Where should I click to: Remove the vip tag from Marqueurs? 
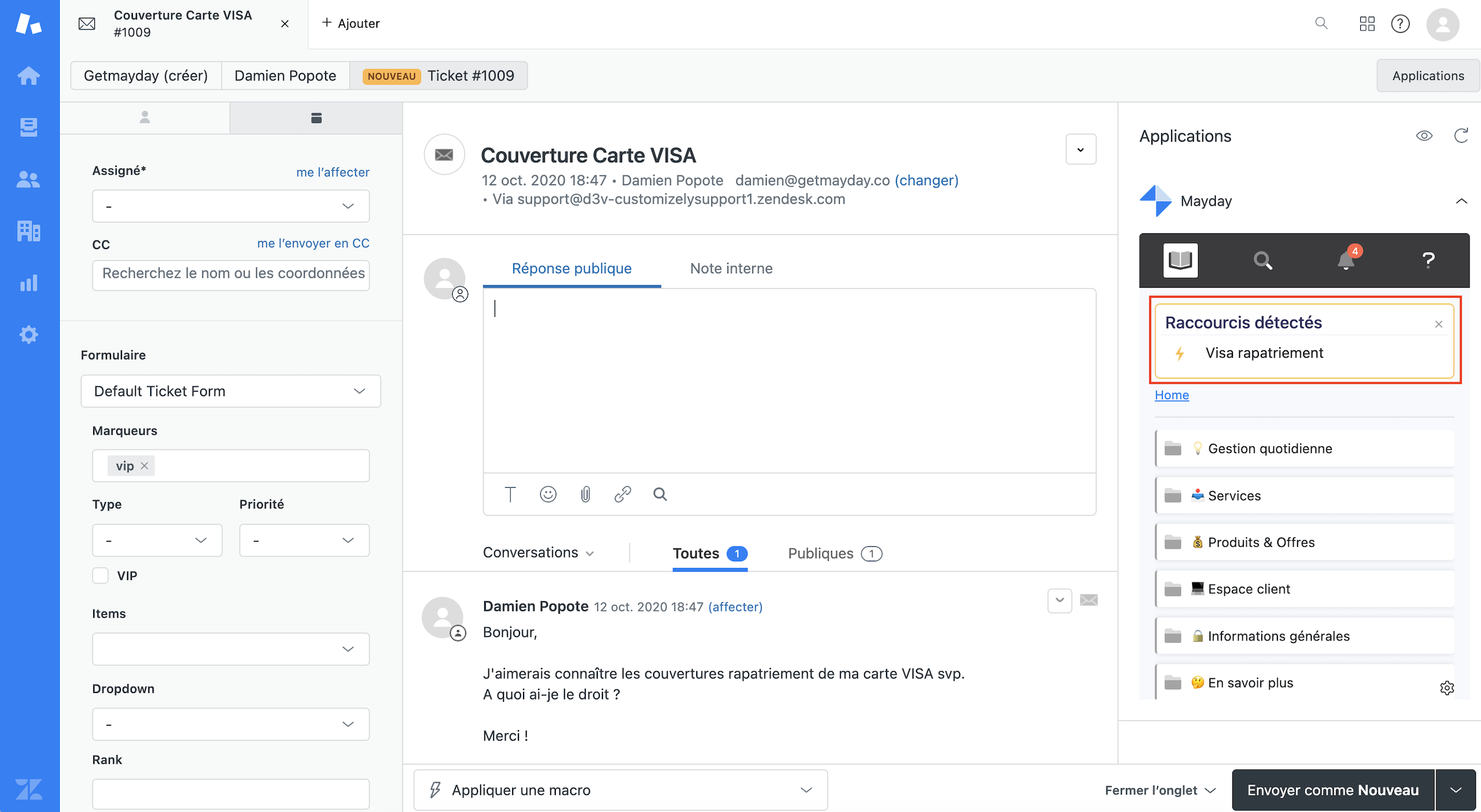point(145,466)
